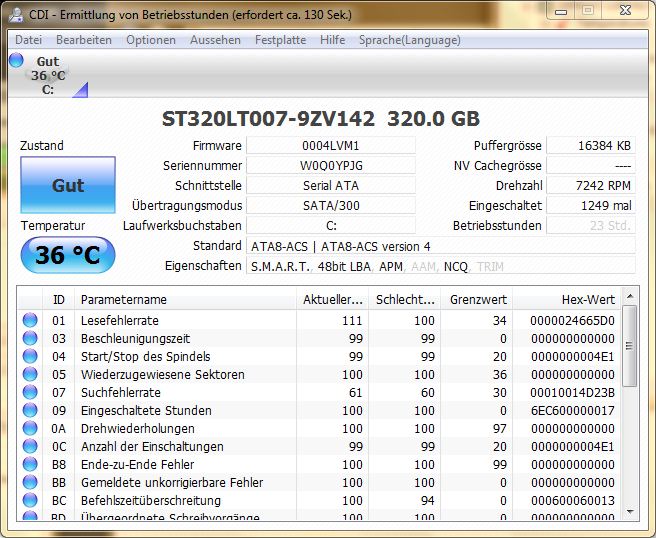Viewport: 656px width, 538px height.
Task: Click the Laufwerksbuchstaben field C:
Action: point(331,225)
